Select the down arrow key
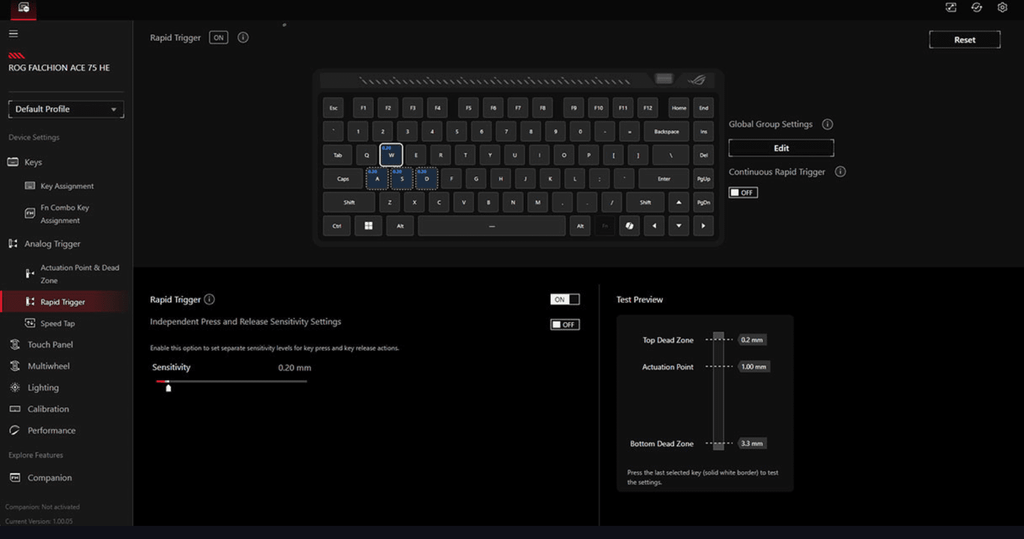This screenshot has width=1024, height=539. pos(679,226)
